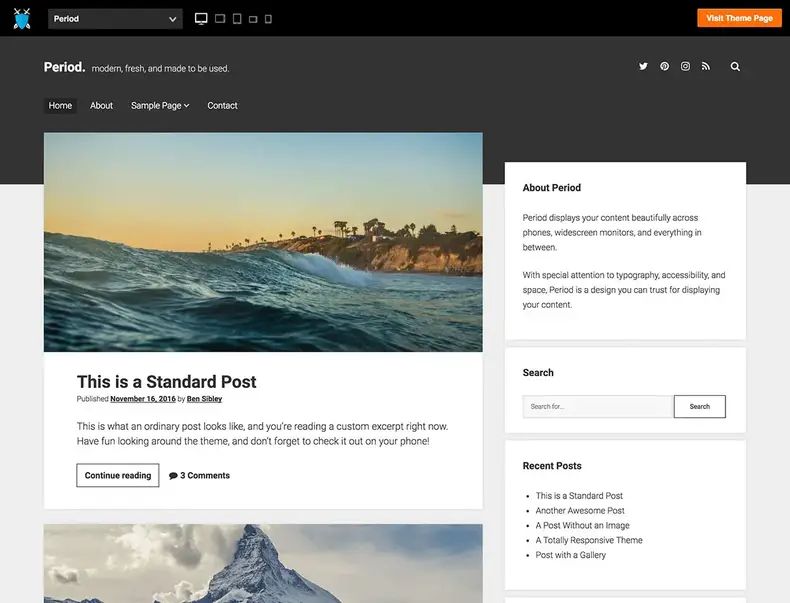Open the header search magnifier icon
This screenshot has height=603, width=790.
pos(735,66)
